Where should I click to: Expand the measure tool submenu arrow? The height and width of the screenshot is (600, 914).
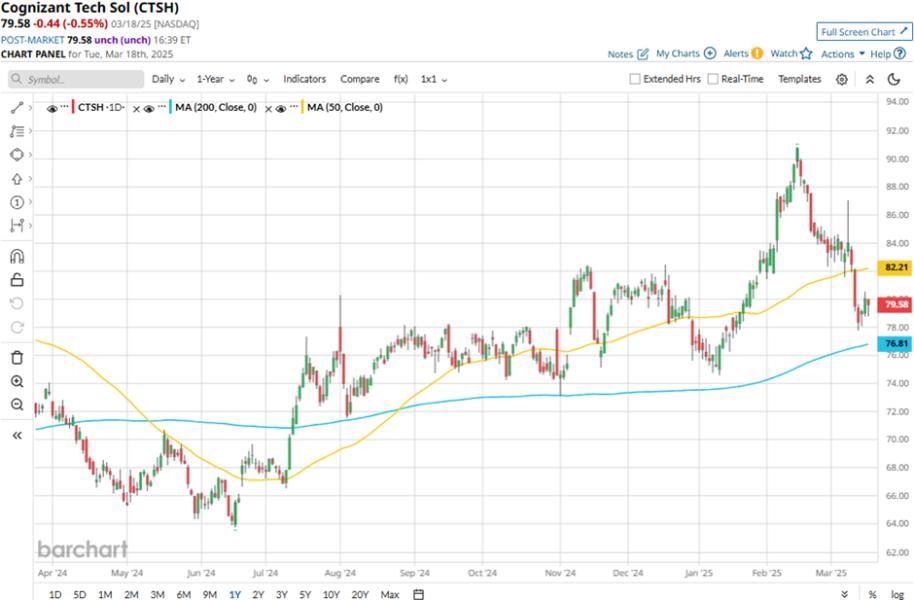(x=30, y=225)
